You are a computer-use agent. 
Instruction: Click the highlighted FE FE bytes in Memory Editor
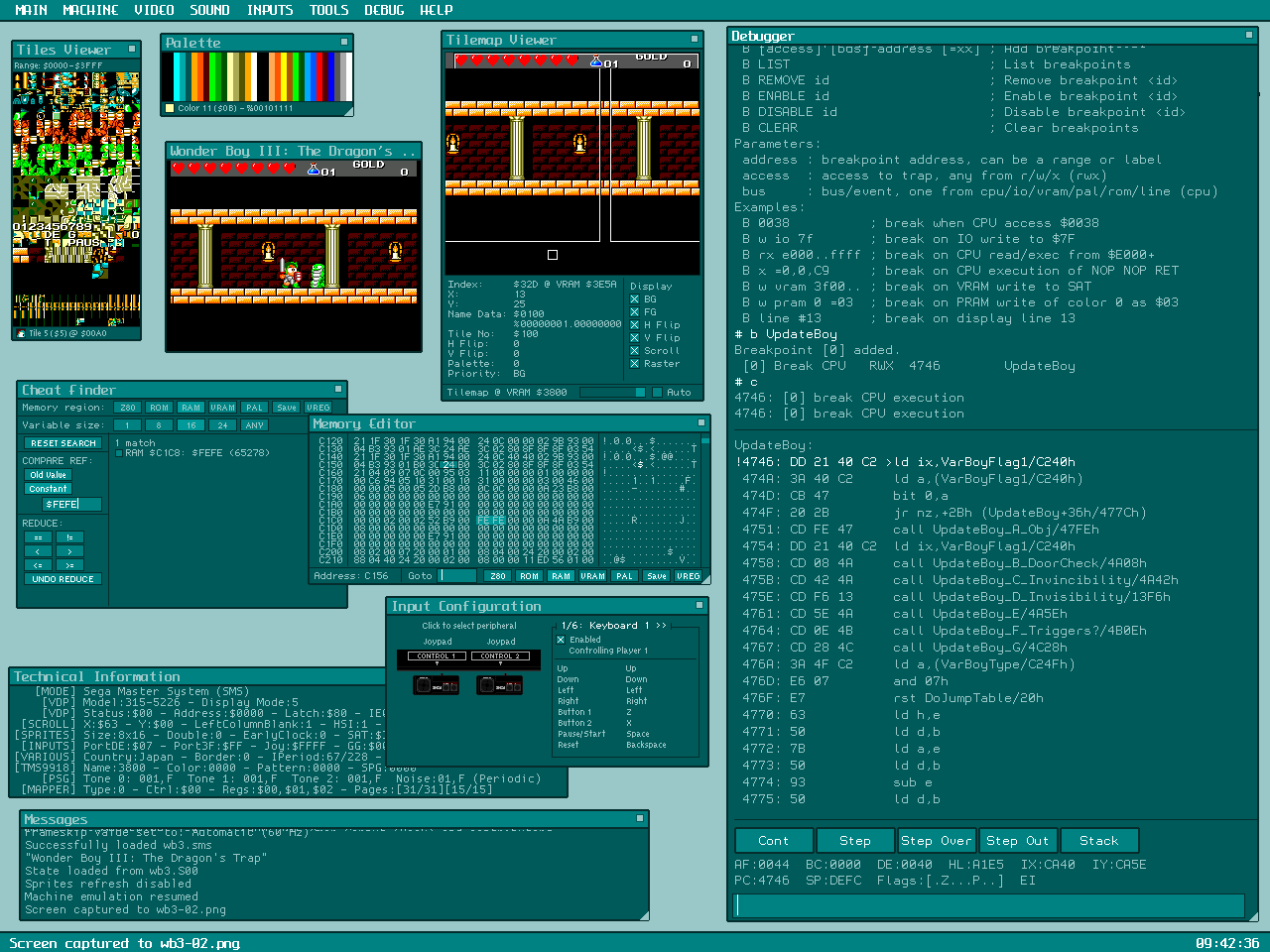491,520
